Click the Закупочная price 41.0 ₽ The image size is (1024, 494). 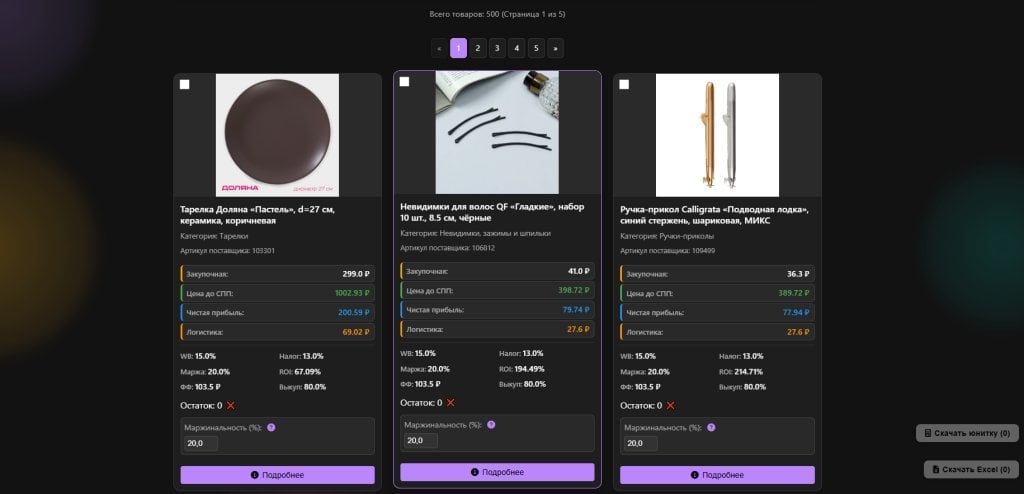click(579, 271)
